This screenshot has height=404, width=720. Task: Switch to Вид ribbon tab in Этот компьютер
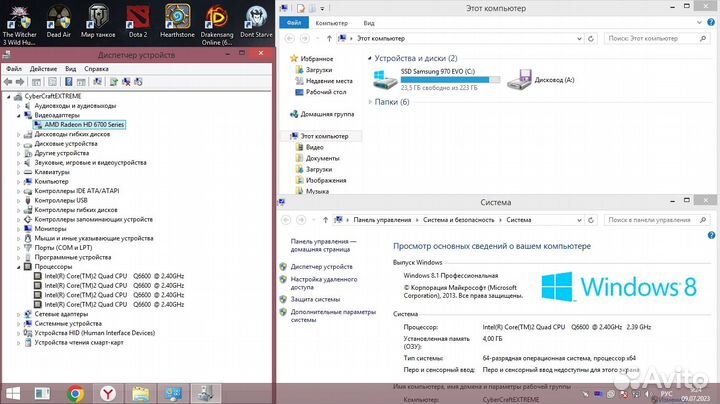coord(369,23)
